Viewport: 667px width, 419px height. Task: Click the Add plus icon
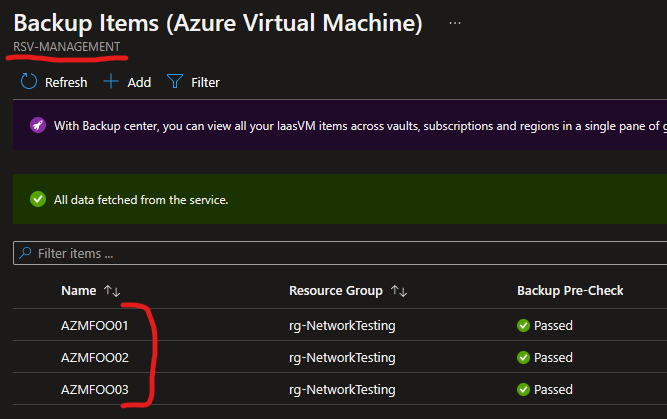(x=111, y=81)
